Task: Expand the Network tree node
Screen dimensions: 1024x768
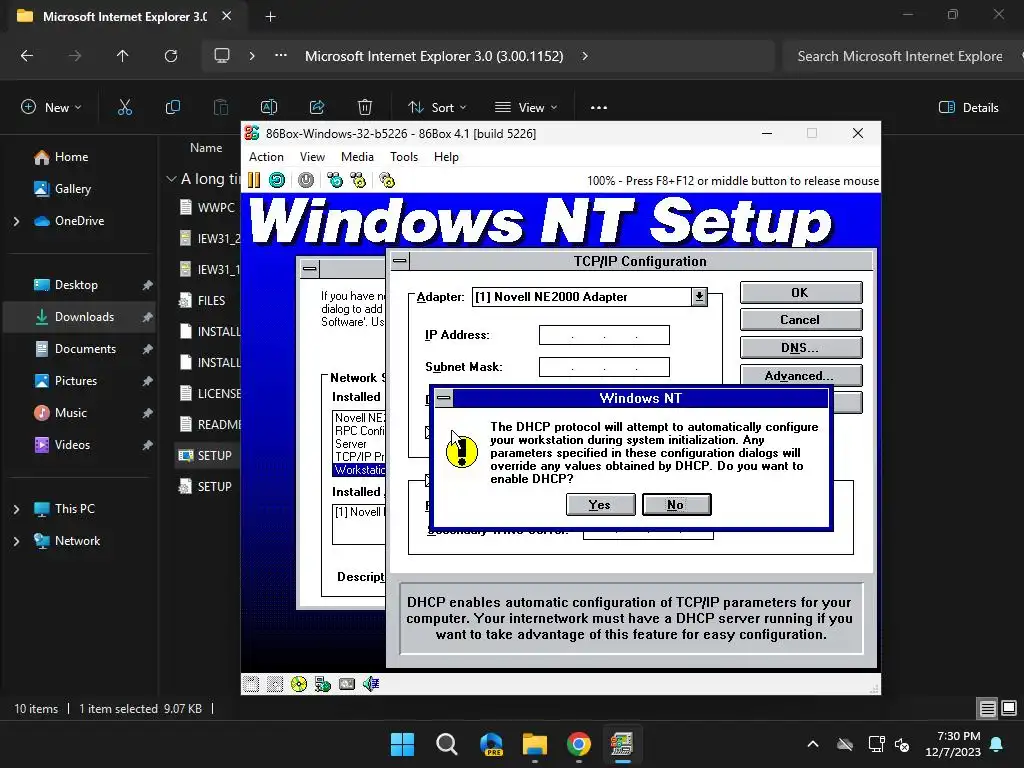Action: click(x=16, y=541)
